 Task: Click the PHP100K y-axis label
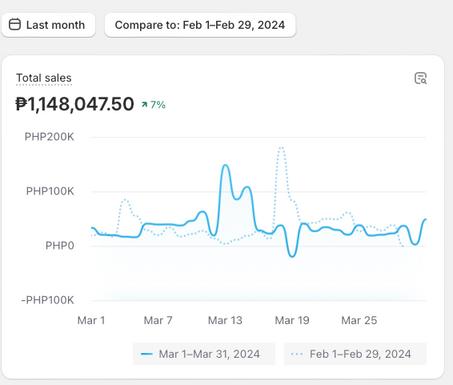point(50,191)
